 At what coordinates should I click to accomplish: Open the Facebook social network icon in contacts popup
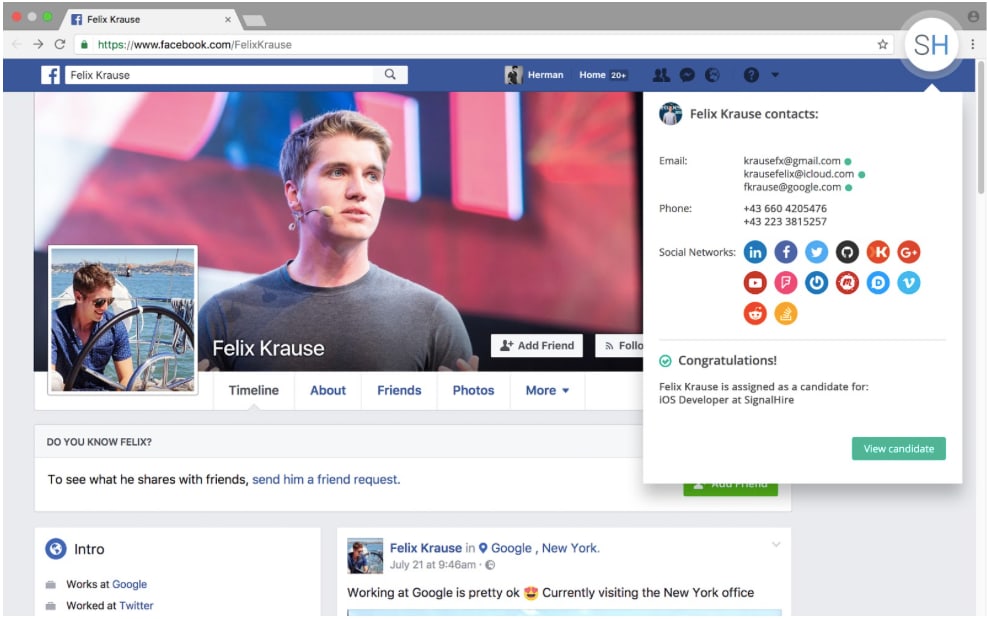pyautogui.click(x=786, y=252)
